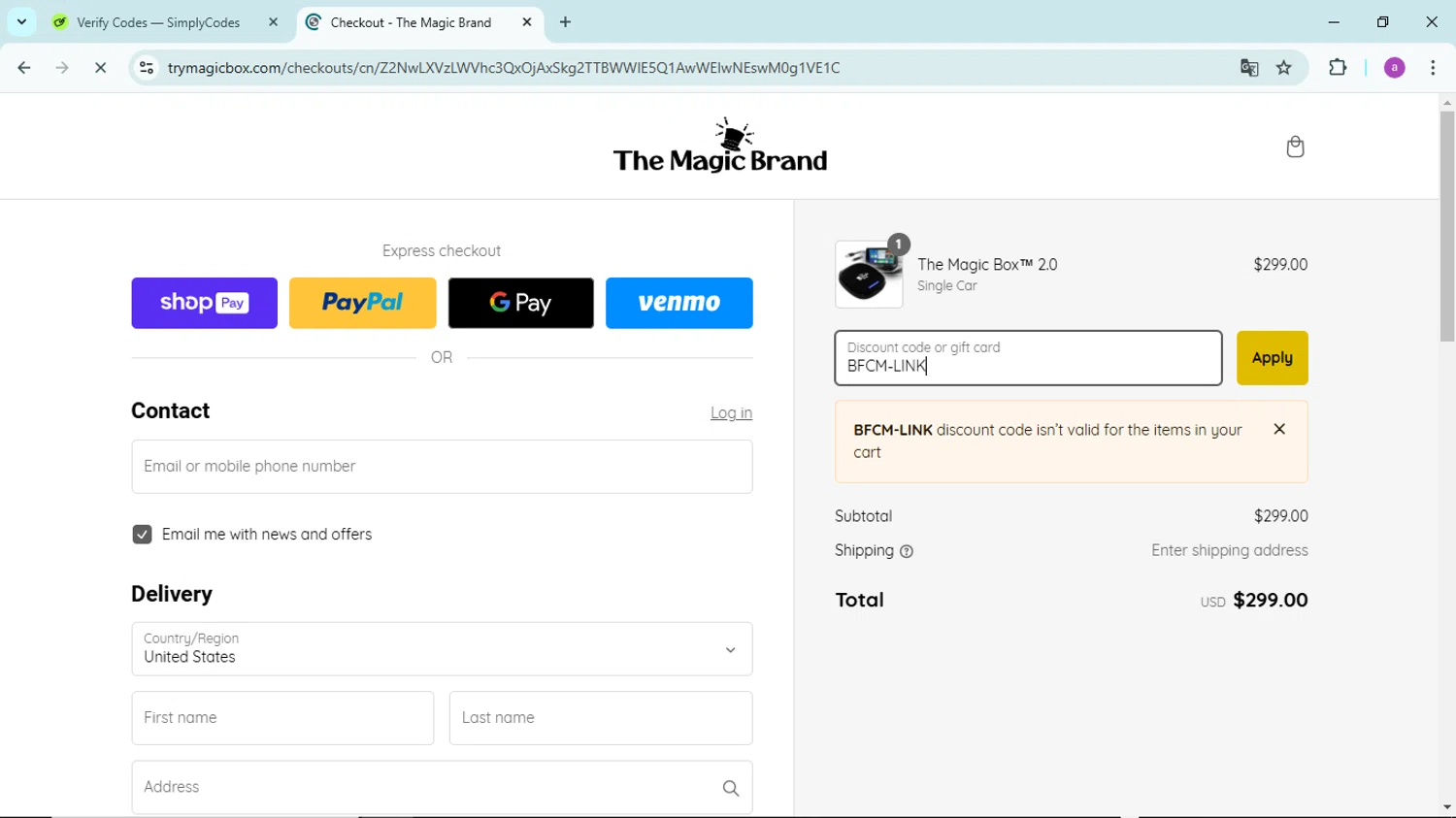Screen dimensions: 1456x818
Task: Pay with Shop Pay express checkout
Action: point(204,303)
